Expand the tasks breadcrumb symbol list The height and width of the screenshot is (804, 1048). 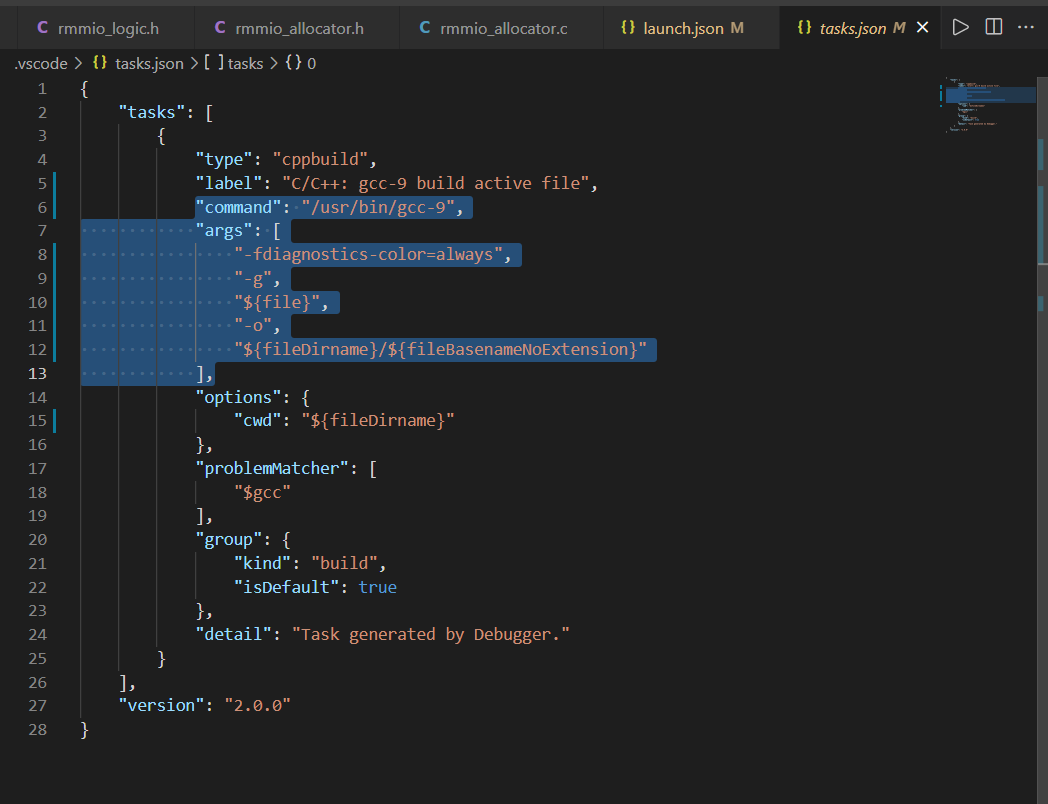click(x=245, y=63)
